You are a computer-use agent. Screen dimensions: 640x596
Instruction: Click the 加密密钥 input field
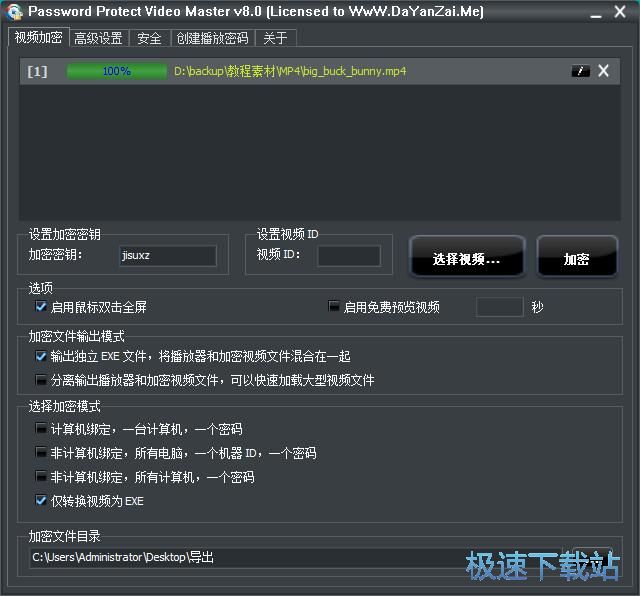tap(168, 256)
